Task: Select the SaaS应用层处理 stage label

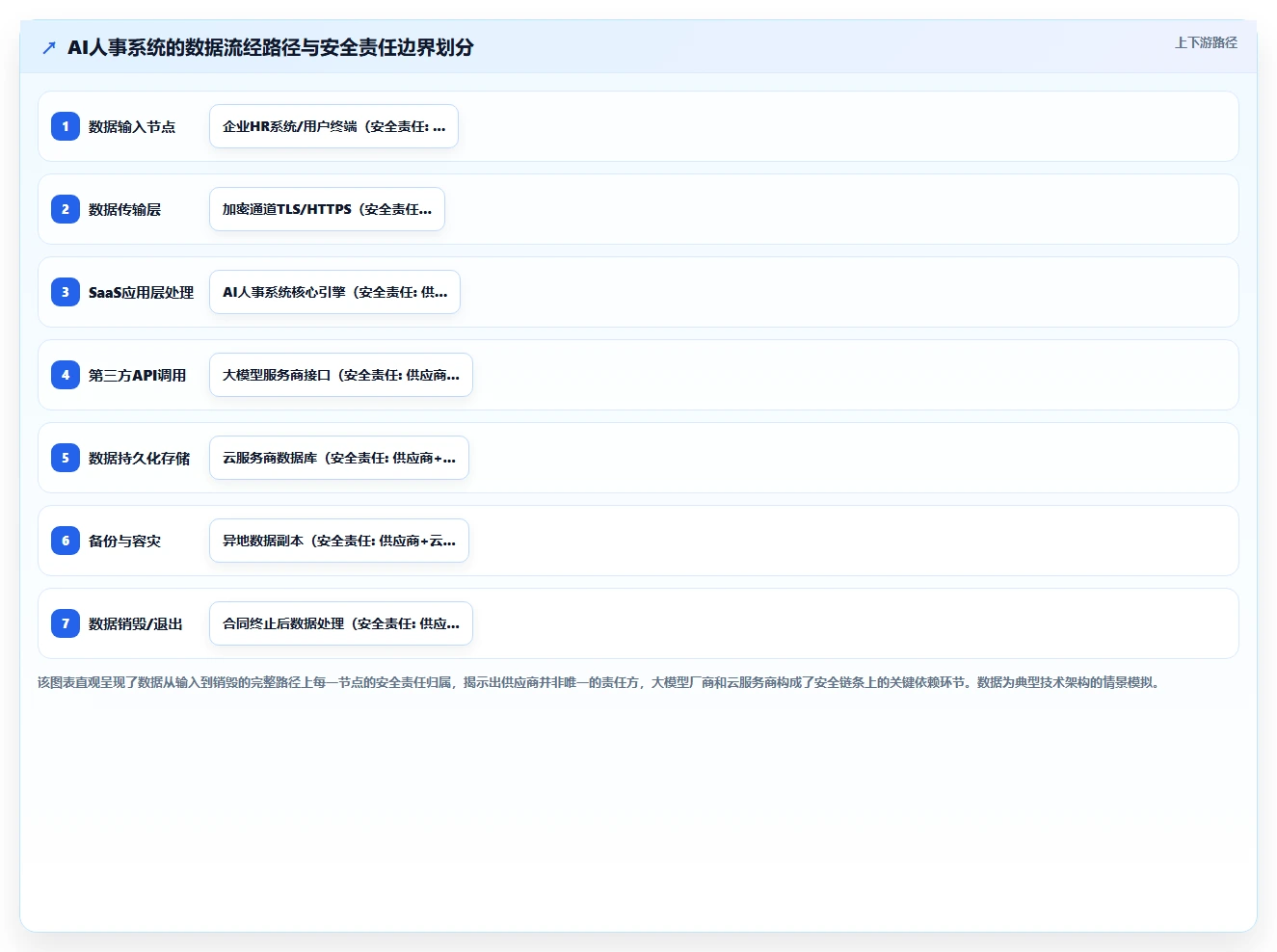Action: click(x=141, y=292)
